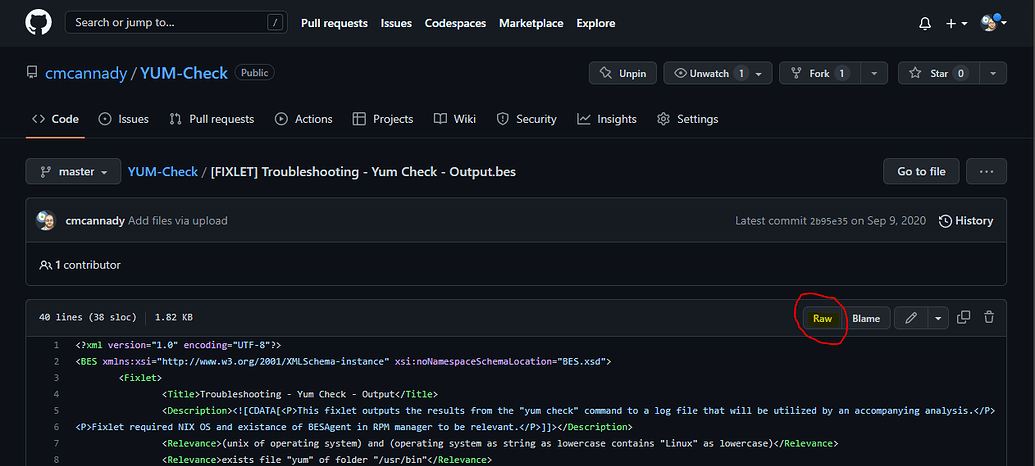Switch to the Code tab
Screen dimensions: 1035x466
55,119
